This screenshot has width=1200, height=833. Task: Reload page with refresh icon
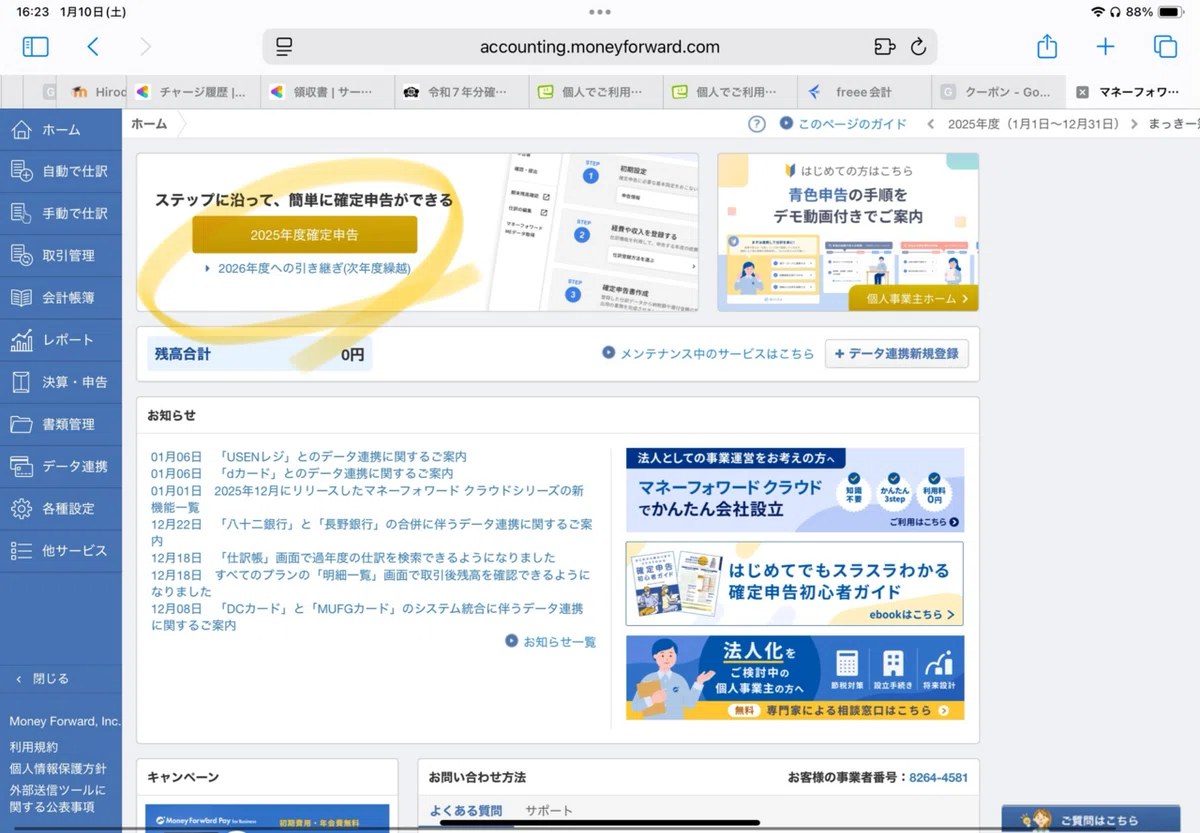[918, 47]
